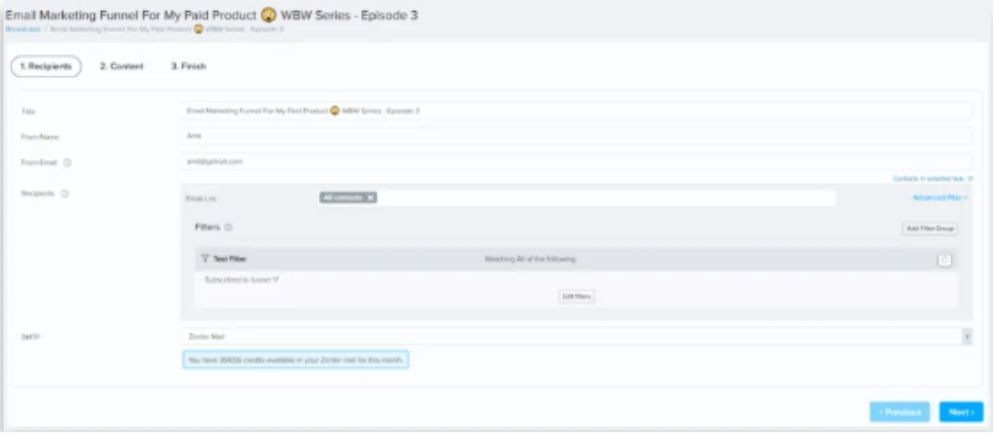Viewport: 1000px width, 439px height.
Task: Remove the All contacts tag with its X
Action: point(371,198)
